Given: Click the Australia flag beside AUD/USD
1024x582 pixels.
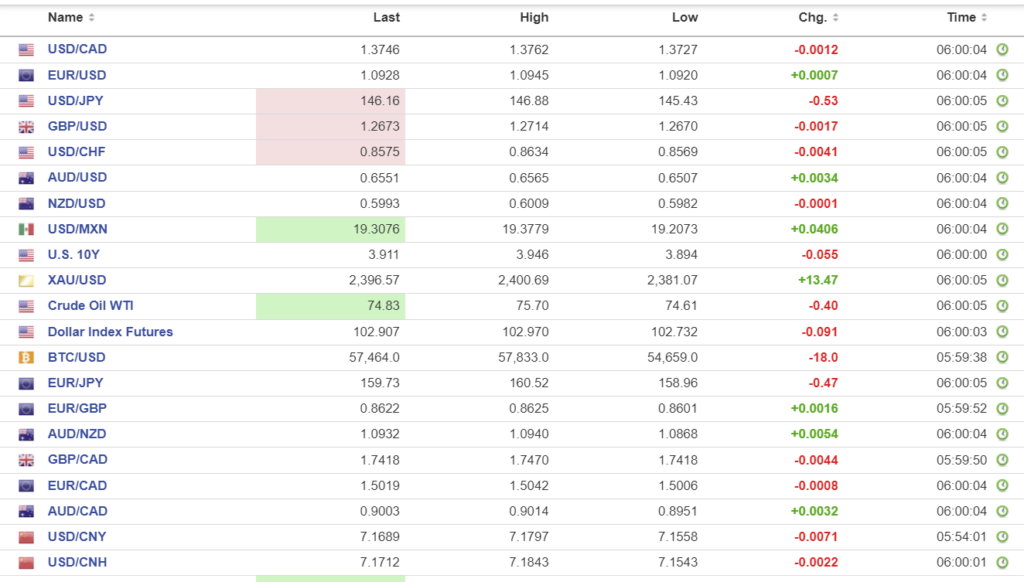Looking at the screenshot, I should (26, 178).
